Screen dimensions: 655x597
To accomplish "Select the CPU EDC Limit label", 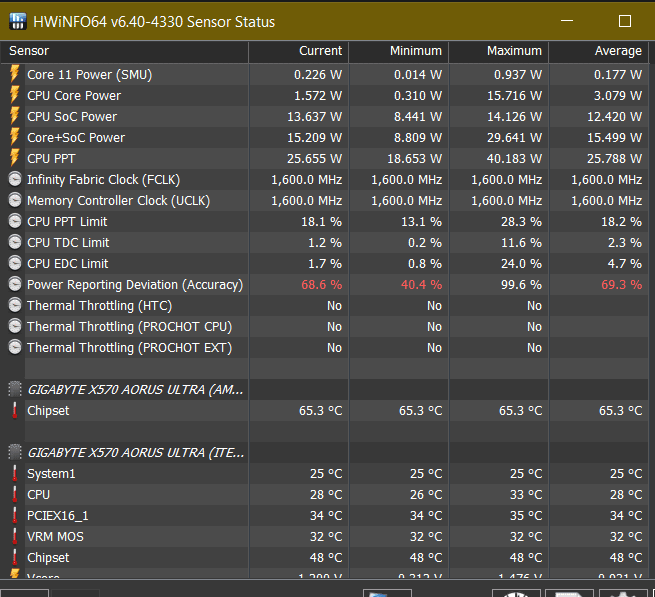I will 67,264.
